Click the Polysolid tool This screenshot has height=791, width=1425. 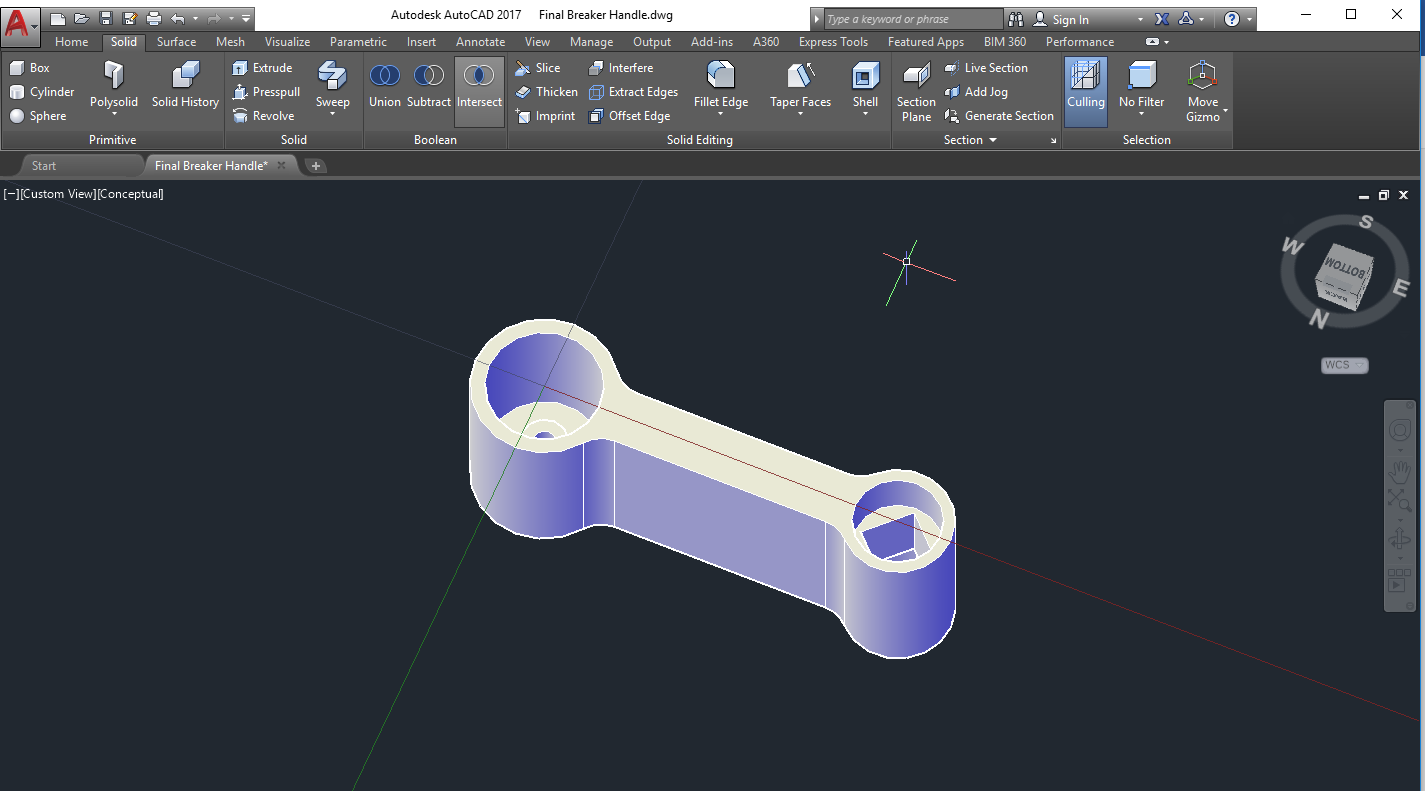114,84
